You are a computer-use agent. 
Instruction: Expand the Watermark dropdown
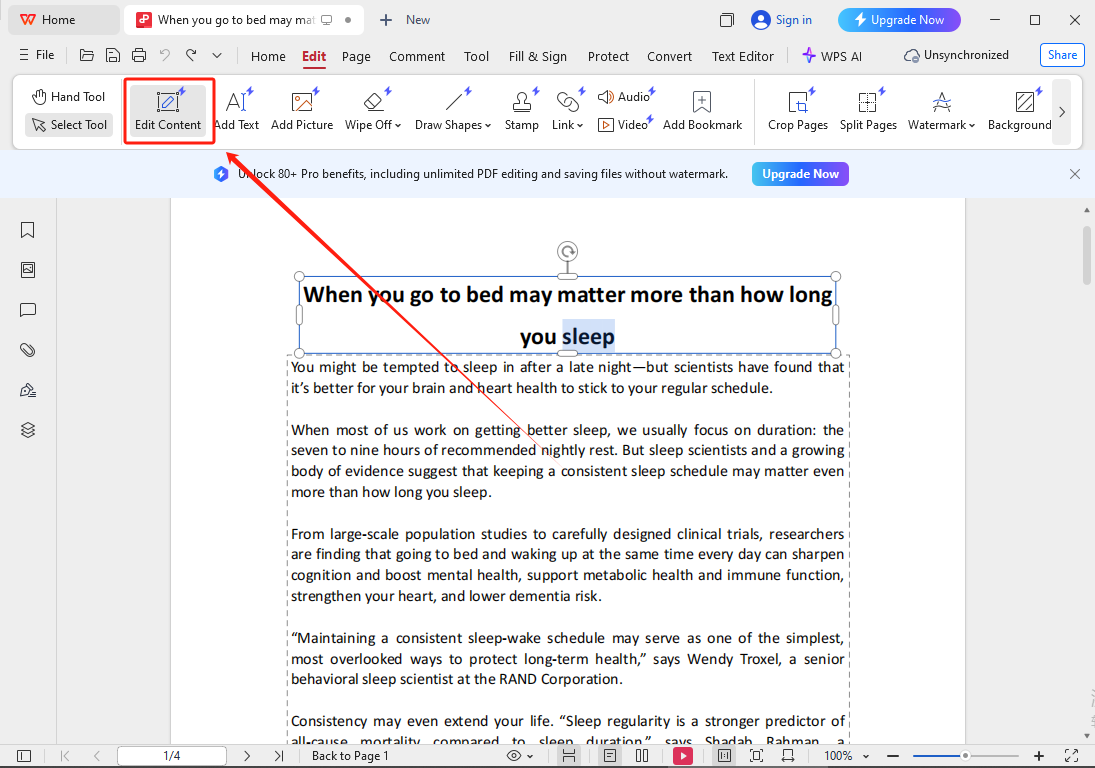pyautogui.click(x=941, y=125)
